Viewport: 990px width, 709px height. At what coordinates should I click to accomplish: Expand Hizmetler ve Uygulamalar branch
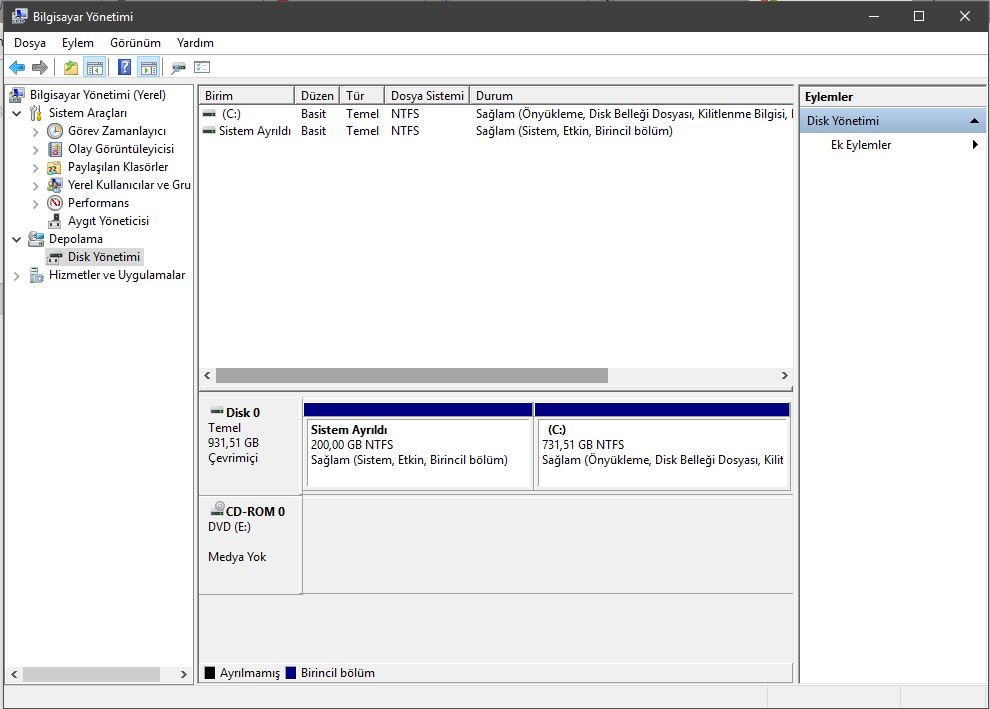coord(17,276)
